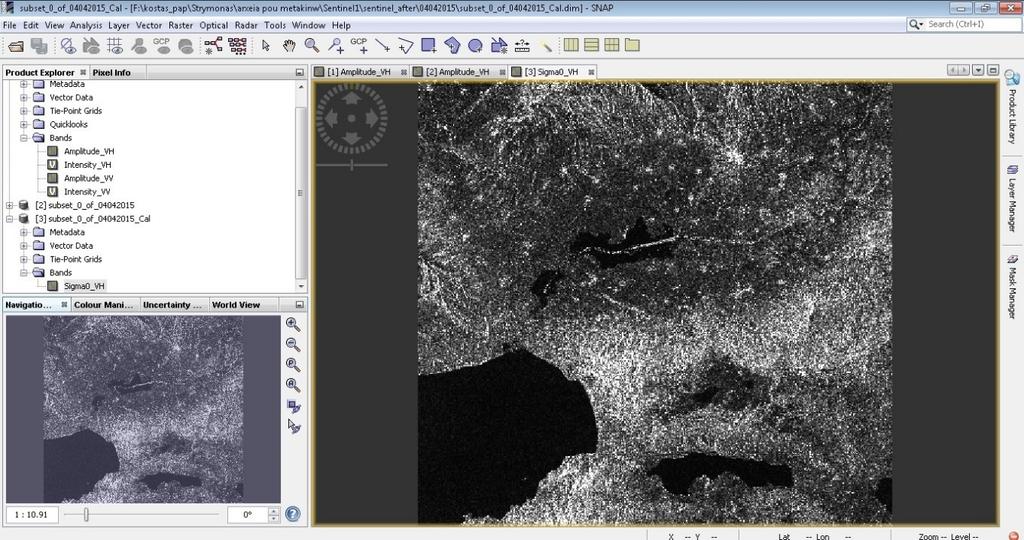The image size is (1024, 540).
Task: Expand the Quicklooks folder node
Action: click(x=24, y=124)
